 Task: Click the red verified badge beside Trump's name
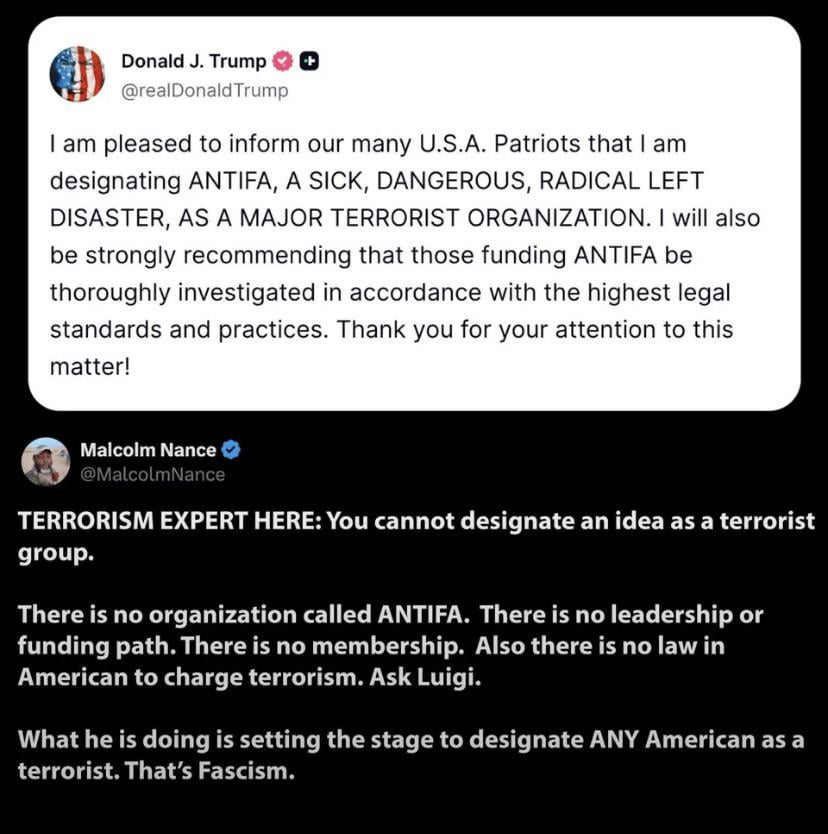tap(282, 61)
